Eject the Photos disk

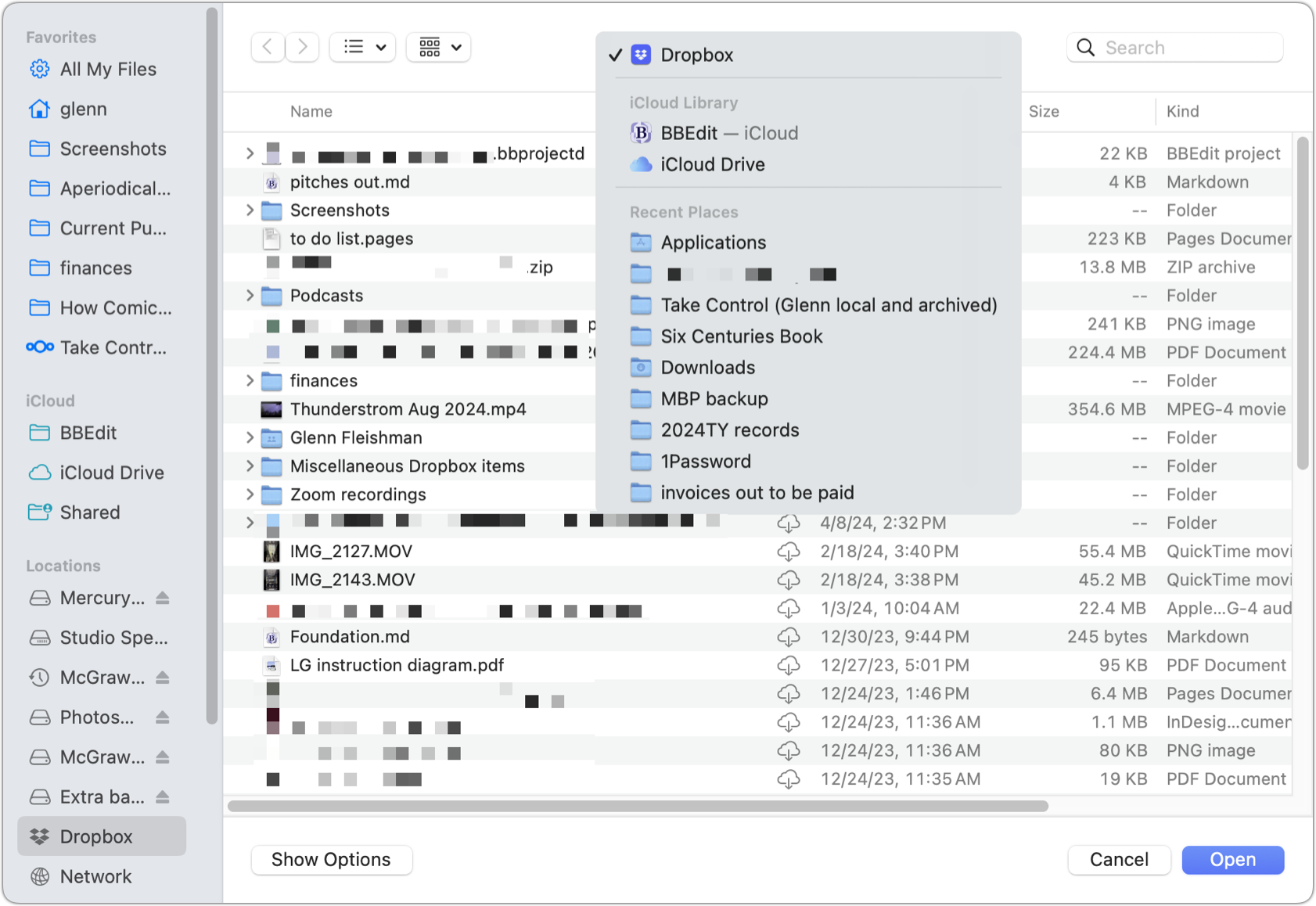pyautogui.click(x=162, y=717)
